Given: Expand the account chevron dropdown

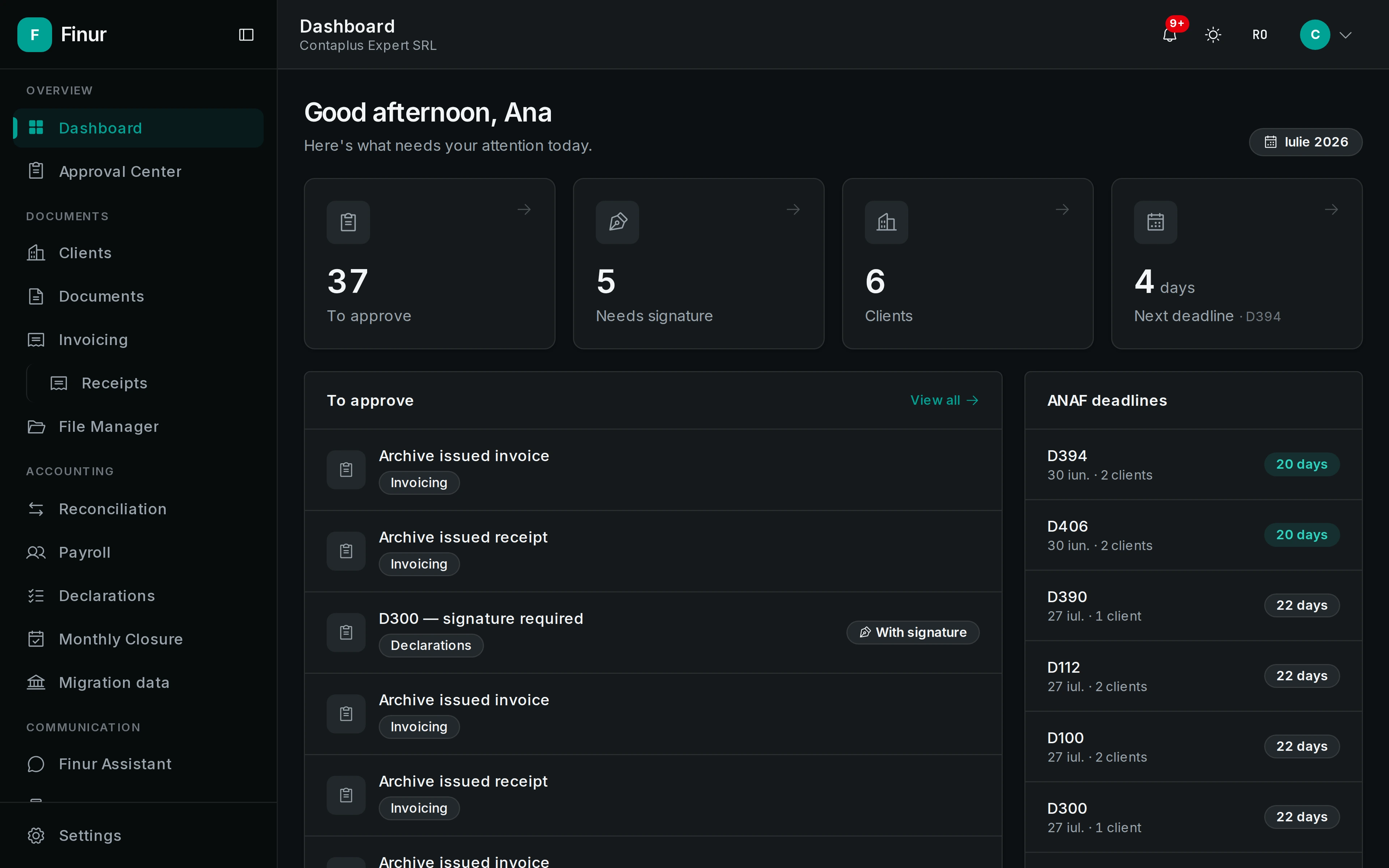Looking at the screenshot, I should coord(1346,35).
